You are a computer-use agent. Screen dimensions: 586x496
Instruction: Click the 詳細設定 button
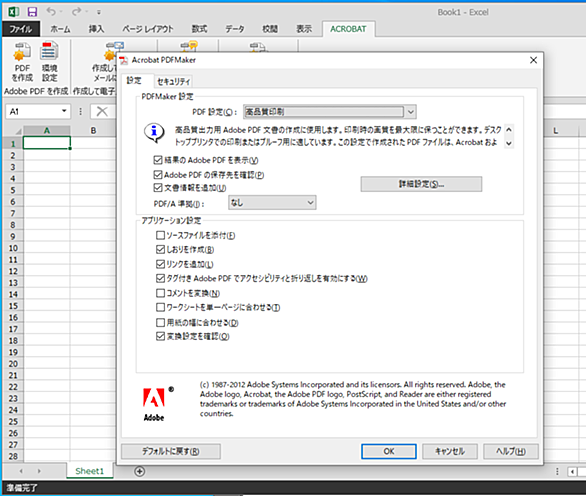tap(421, 184)
